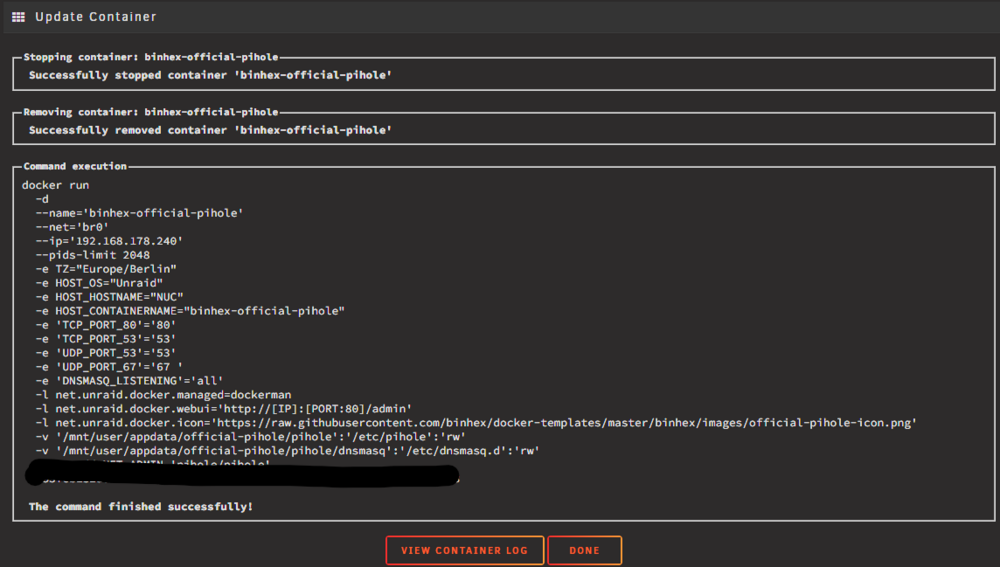
Task: Select the Removing container heading
Action: pyautogui.click(x=151, y=112)
